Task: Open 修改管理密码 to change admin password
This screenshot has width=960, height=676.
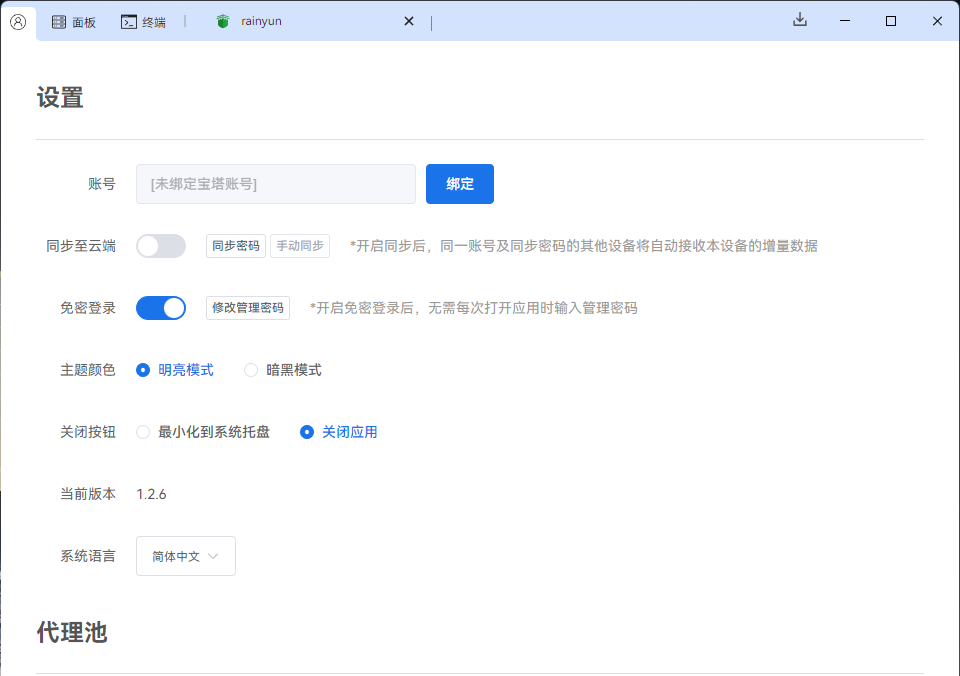Action: (x=248, y=307)
